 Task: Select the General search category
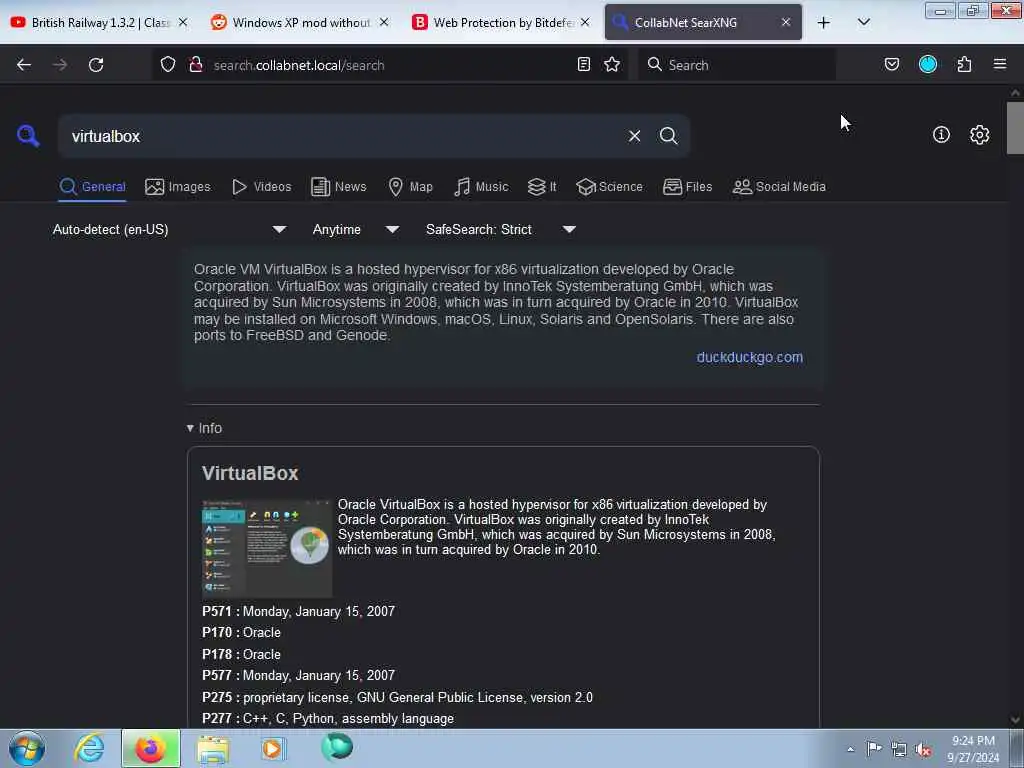point(92,187)
